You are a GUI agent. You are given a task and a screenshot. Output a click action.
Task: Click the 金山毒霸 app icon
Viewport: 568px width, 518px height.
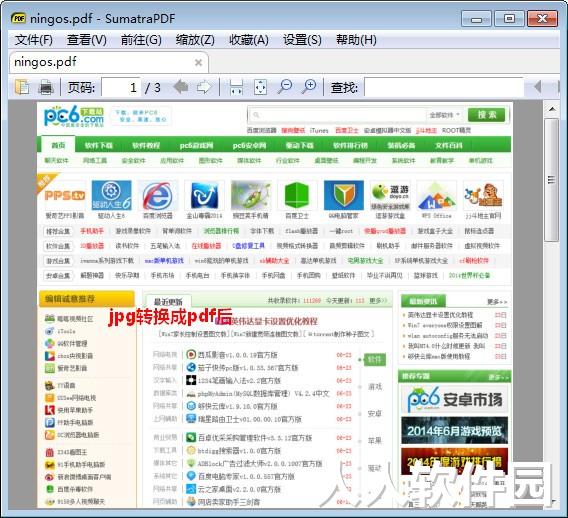204,196
